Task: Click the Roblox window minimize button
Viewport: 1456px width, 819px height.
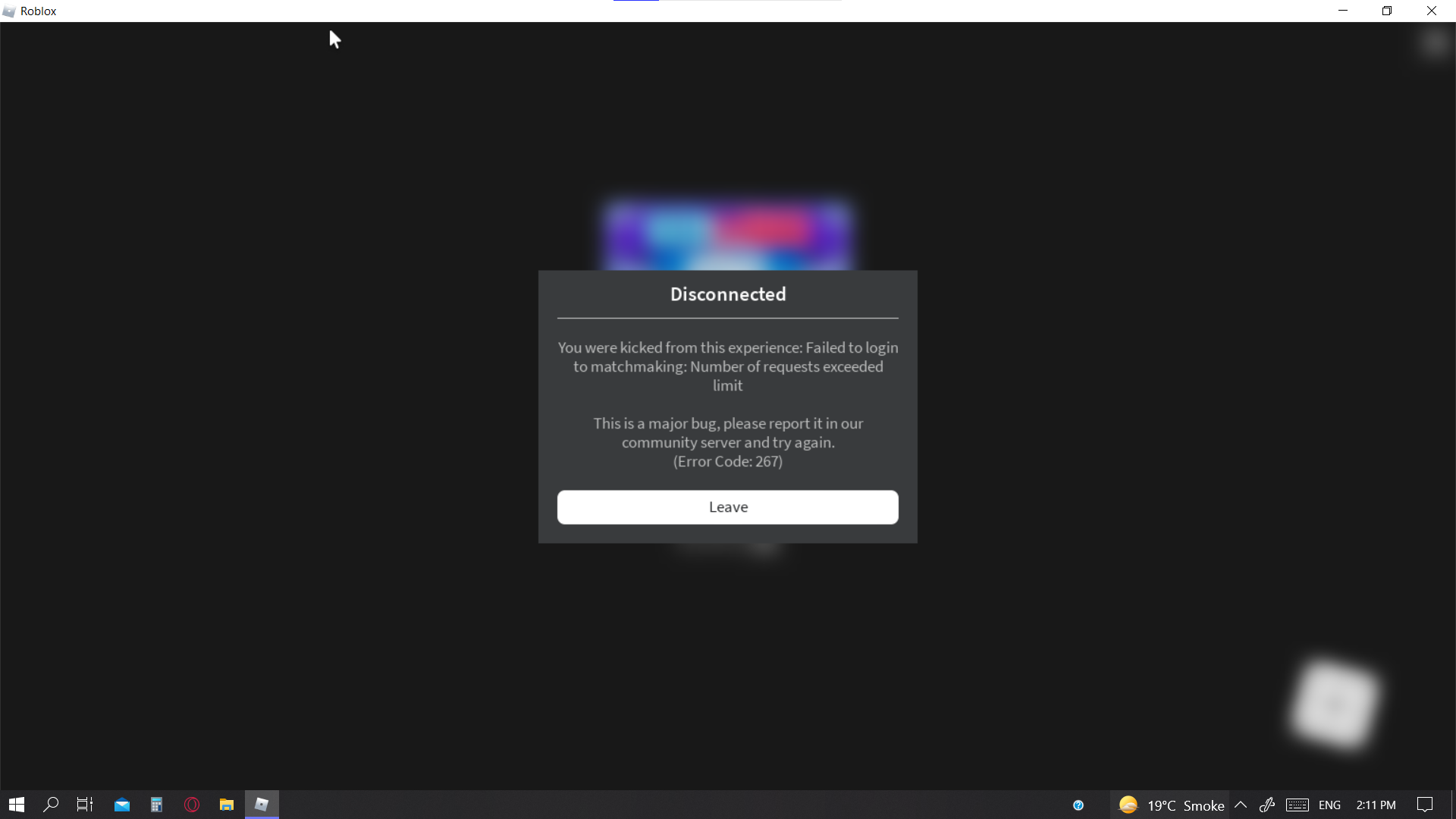Action: click(x=1343, y=11)
